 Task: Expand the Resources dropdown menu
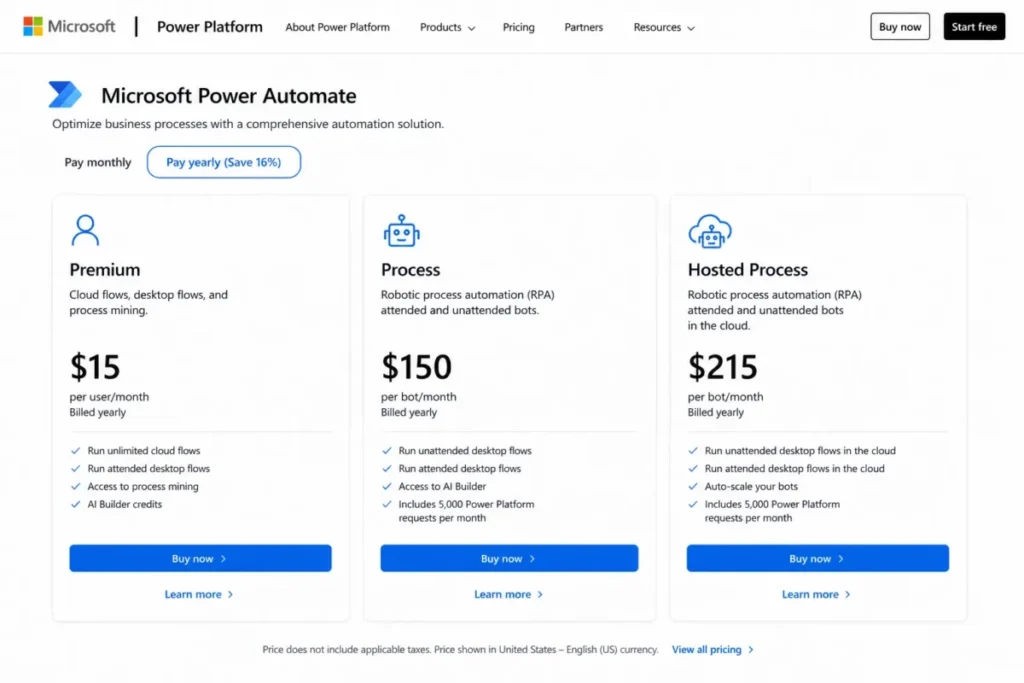(x=664, y=27)
